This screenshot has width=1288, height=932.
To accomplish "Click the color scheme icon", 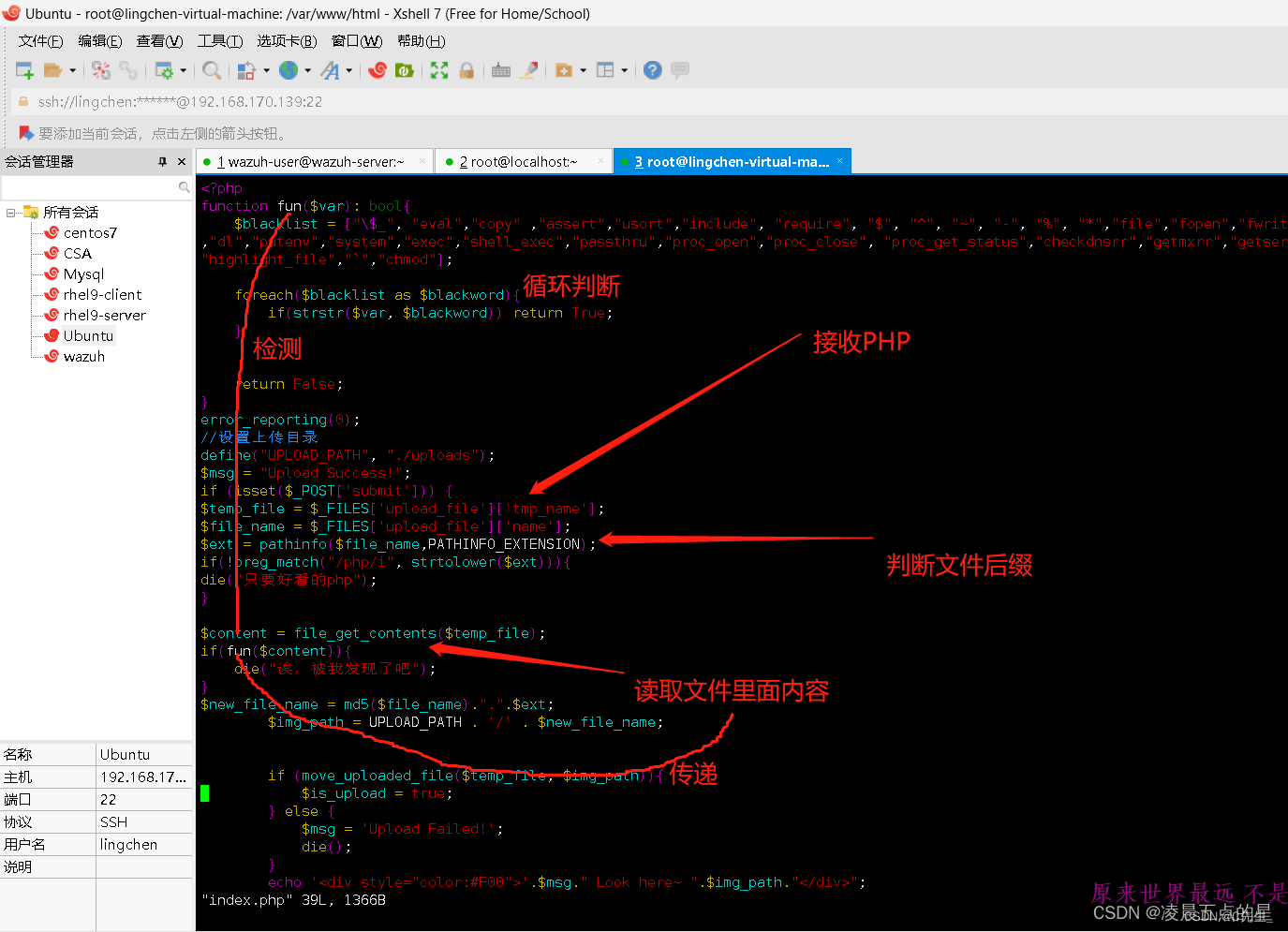I will 246,70.
